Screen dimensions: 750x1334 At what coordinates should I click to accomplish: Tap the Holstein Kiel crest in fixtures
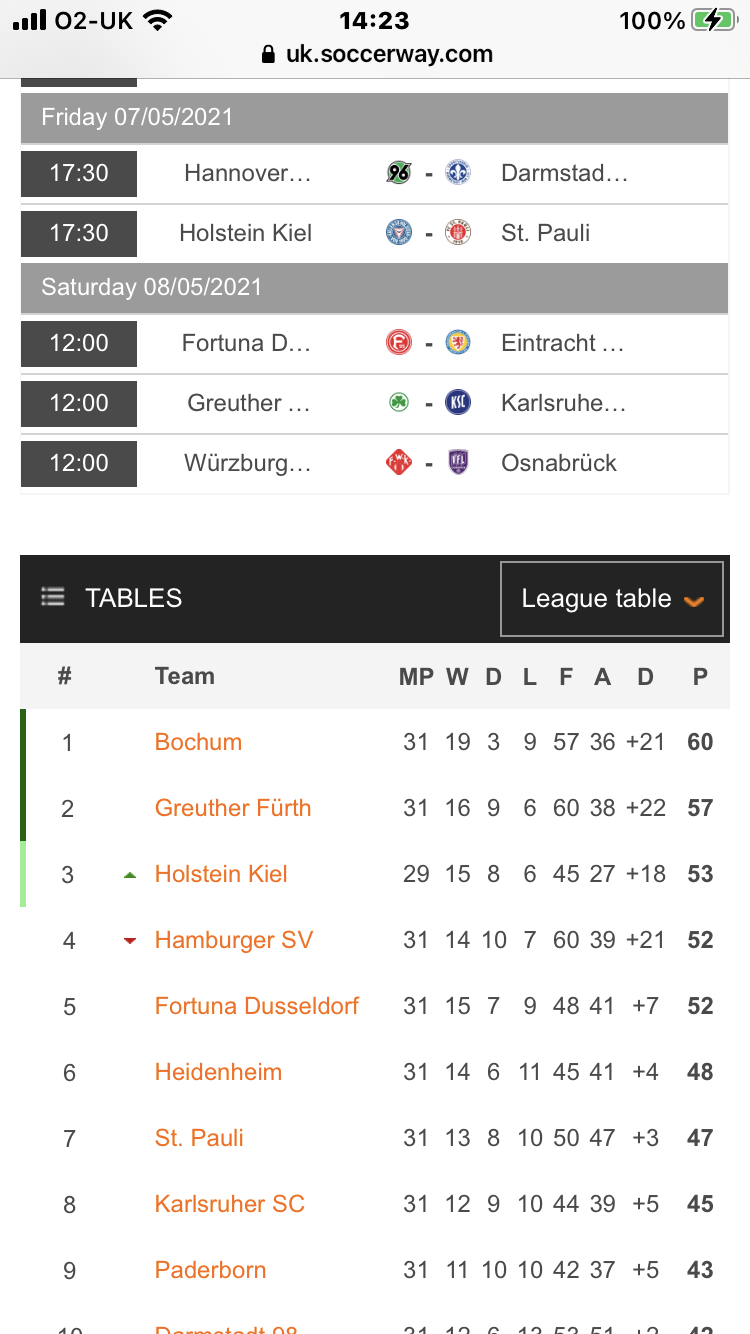tap(399, 233)
